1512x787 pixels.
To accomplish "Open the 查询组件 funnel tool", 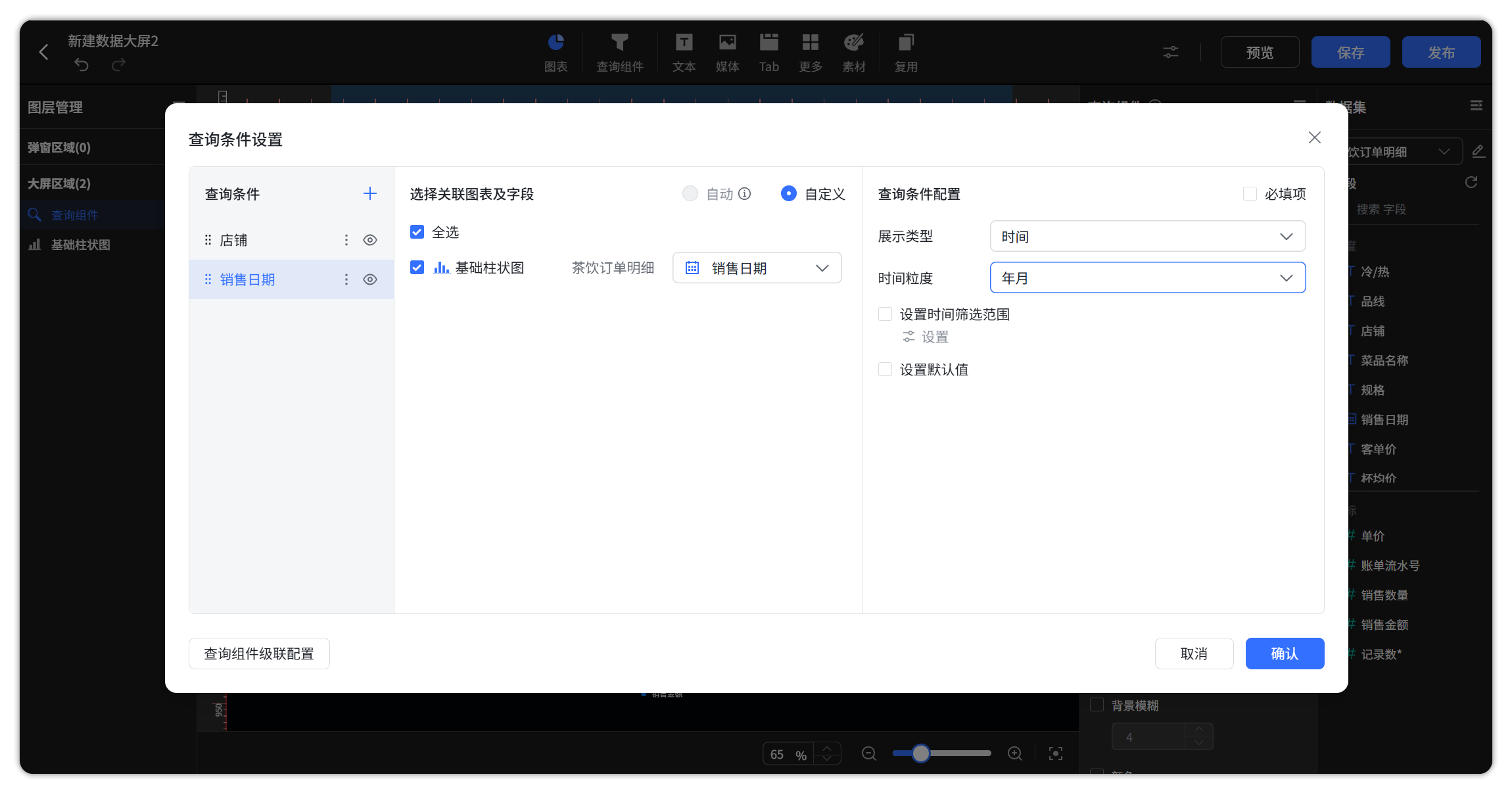I will 619,53.
